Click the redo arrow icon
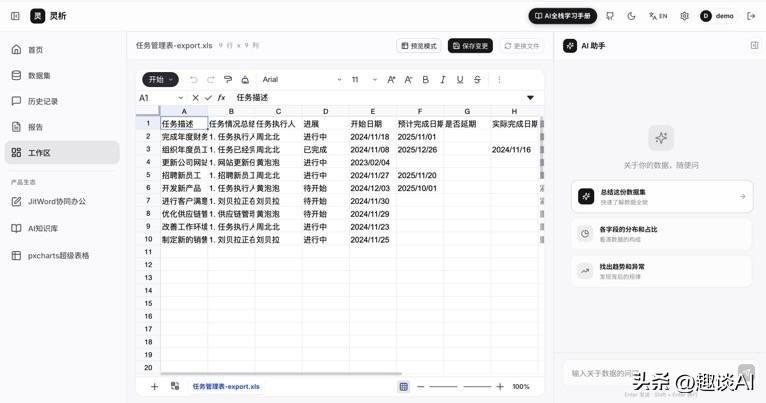766x403 pixels. [x=211, y=80]
